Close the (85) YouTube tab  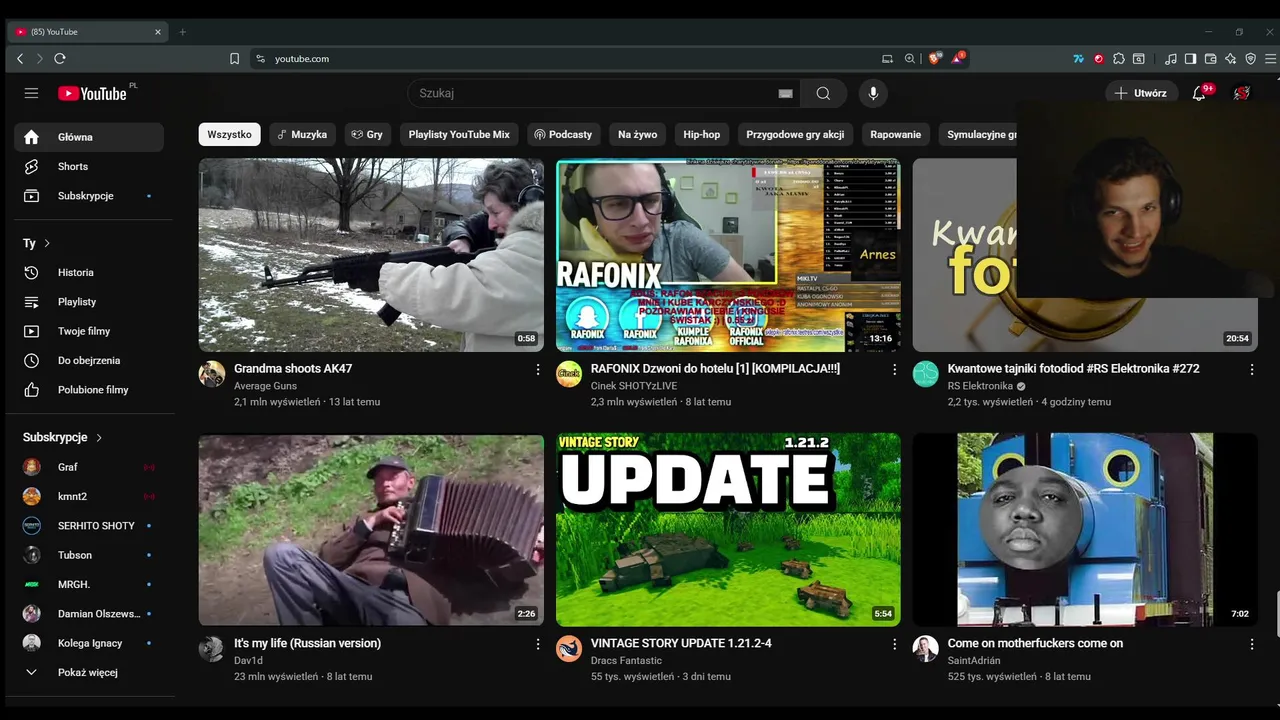(x=157, y=32)
